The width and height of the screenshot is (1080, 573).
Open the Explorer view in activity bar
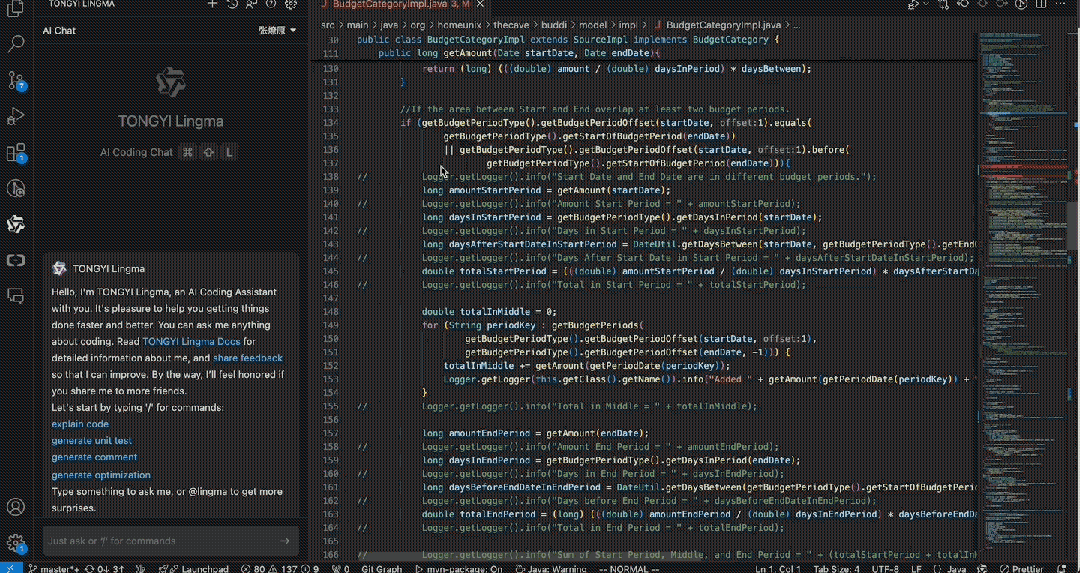click(x=15, y=9)
